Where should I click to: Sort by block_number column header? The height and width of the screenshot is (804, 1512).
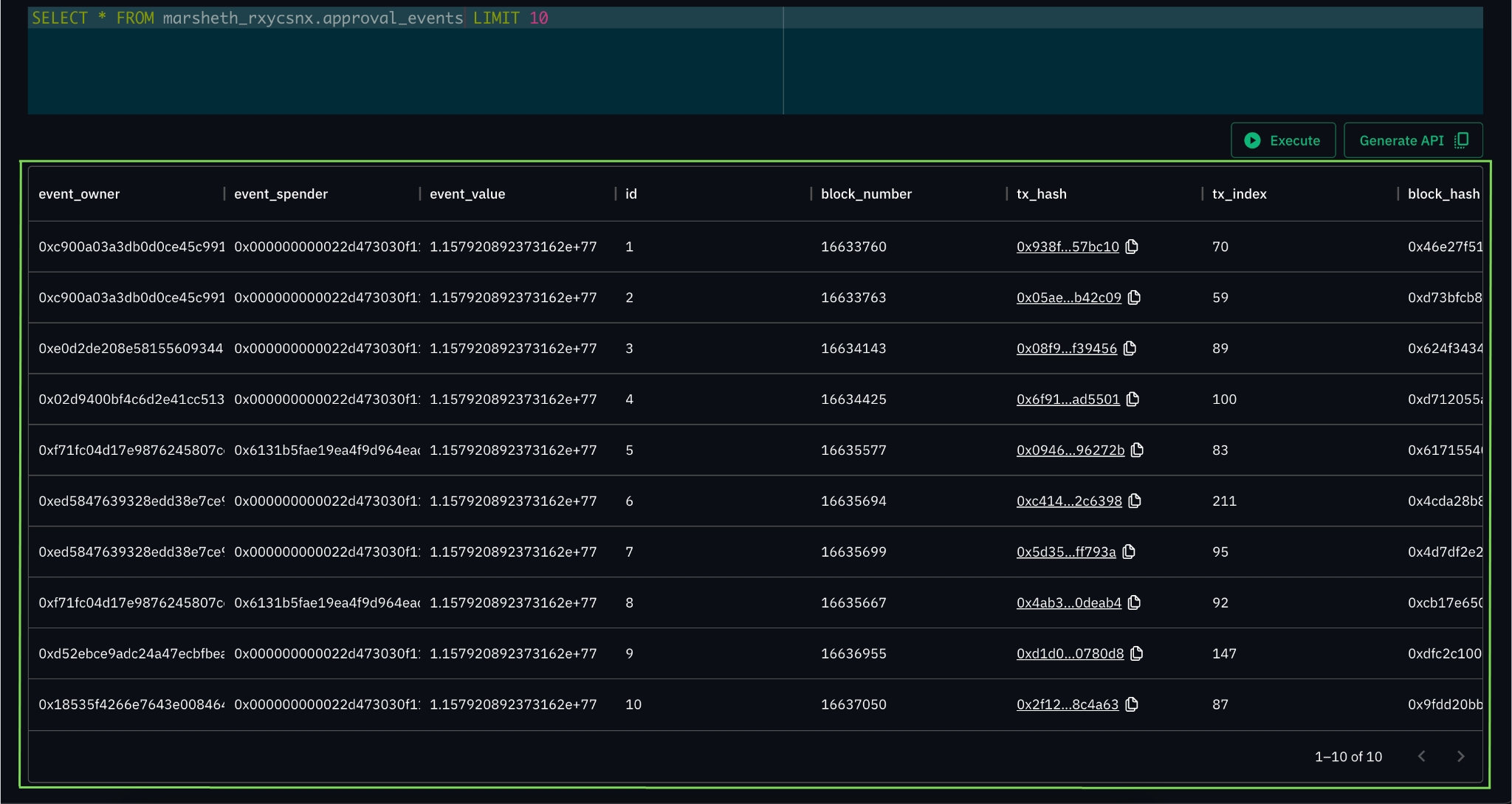pos(866,194)
